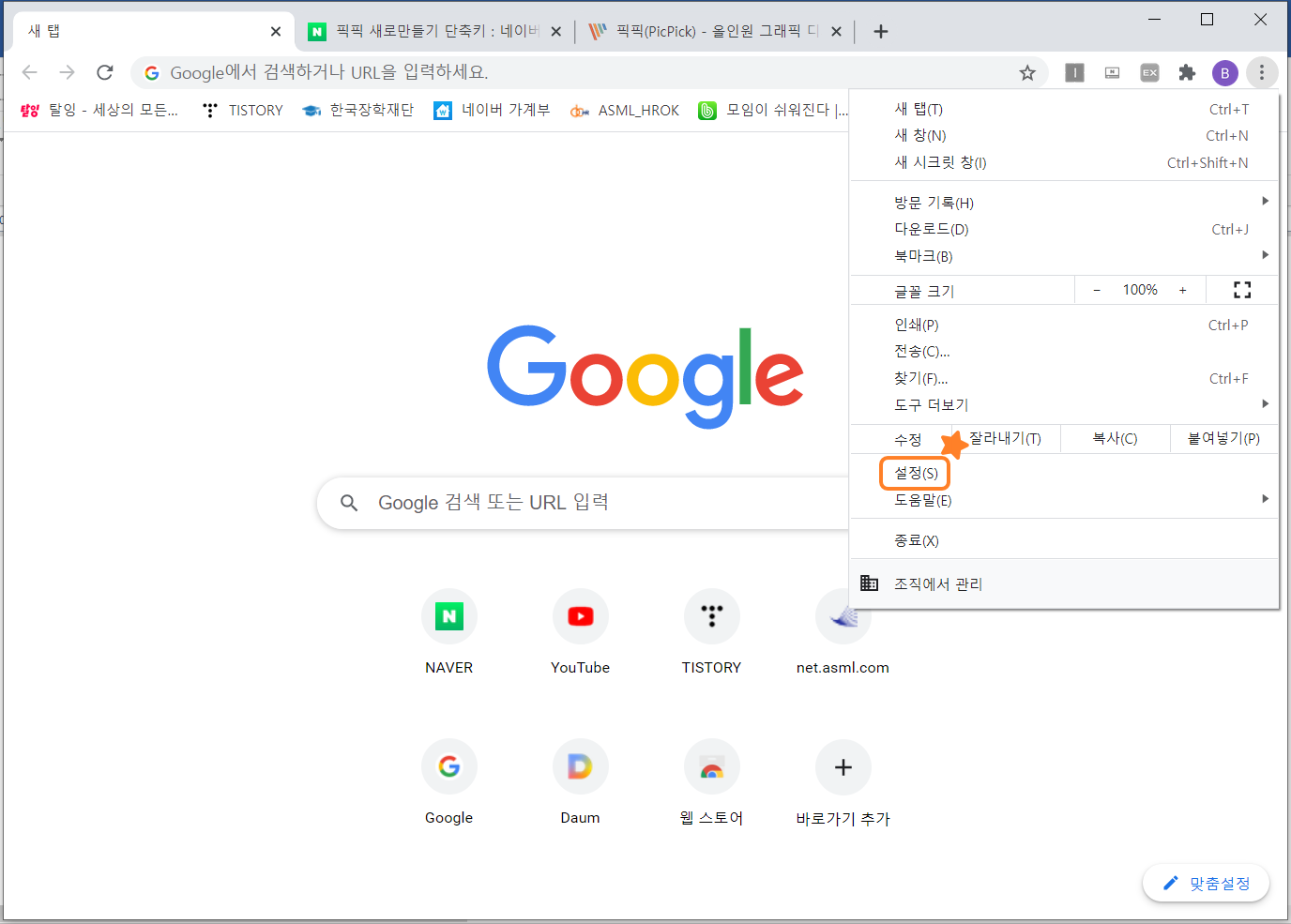
Task: Select 새 창(N) menu item
Action: [1065, 136]
